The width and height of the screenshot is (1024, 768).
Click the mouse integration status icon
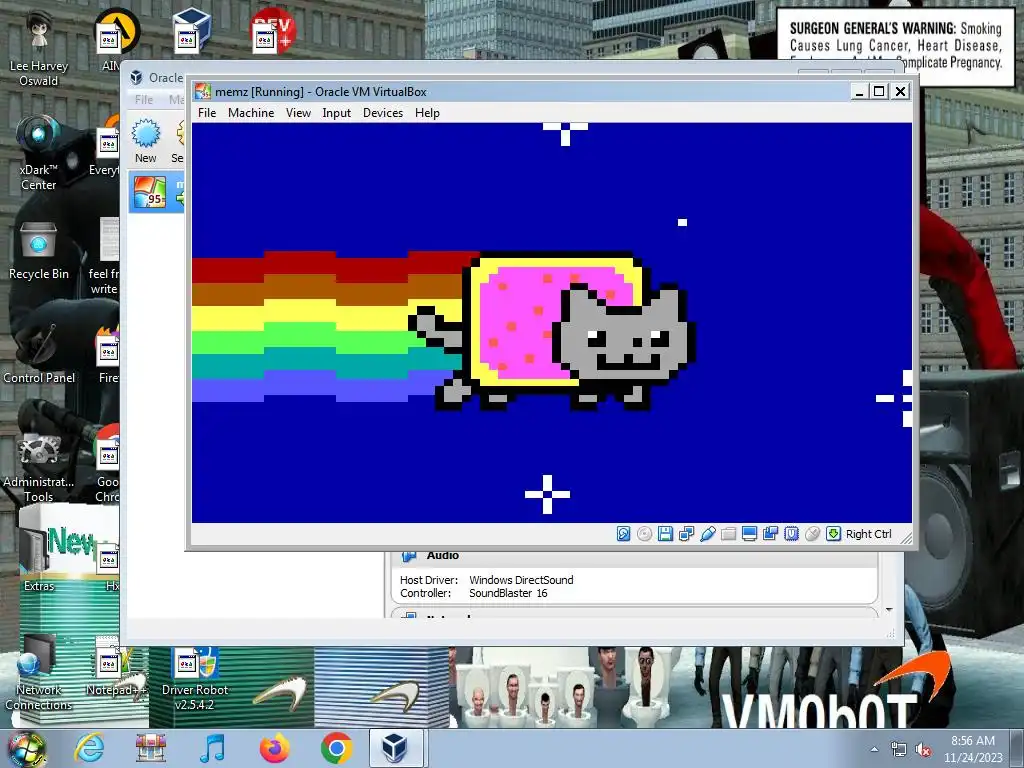click(812, 534)
